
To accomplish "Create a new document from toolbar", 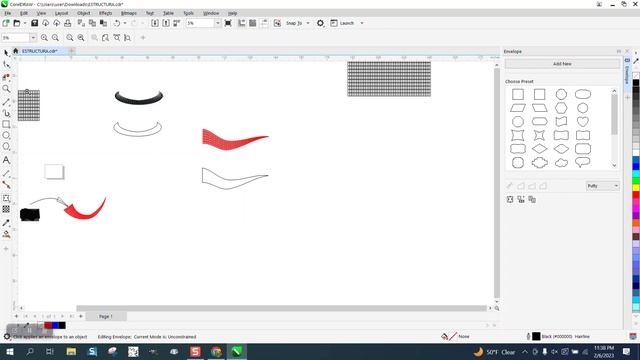I will coord(6,23).
